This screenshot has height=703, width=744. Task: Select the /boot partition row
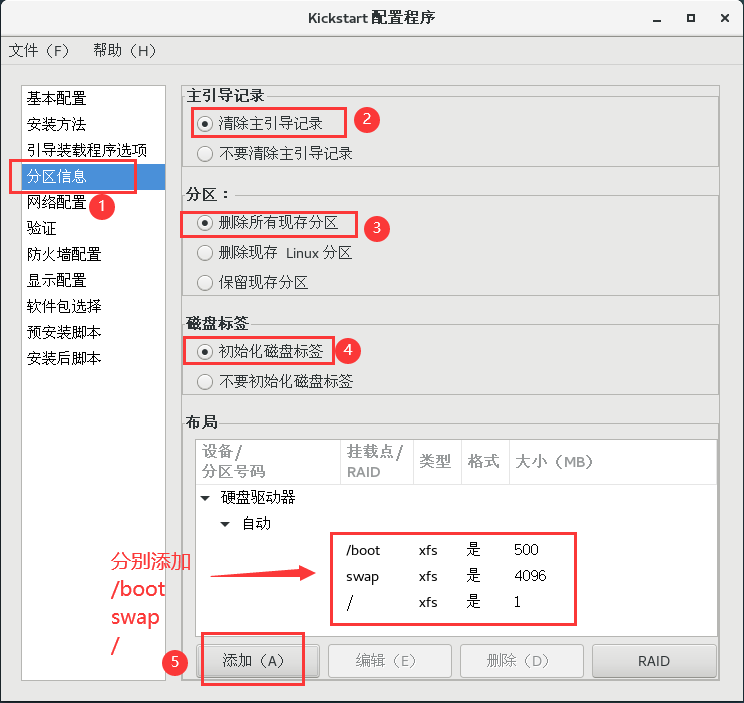coord(456,550)
